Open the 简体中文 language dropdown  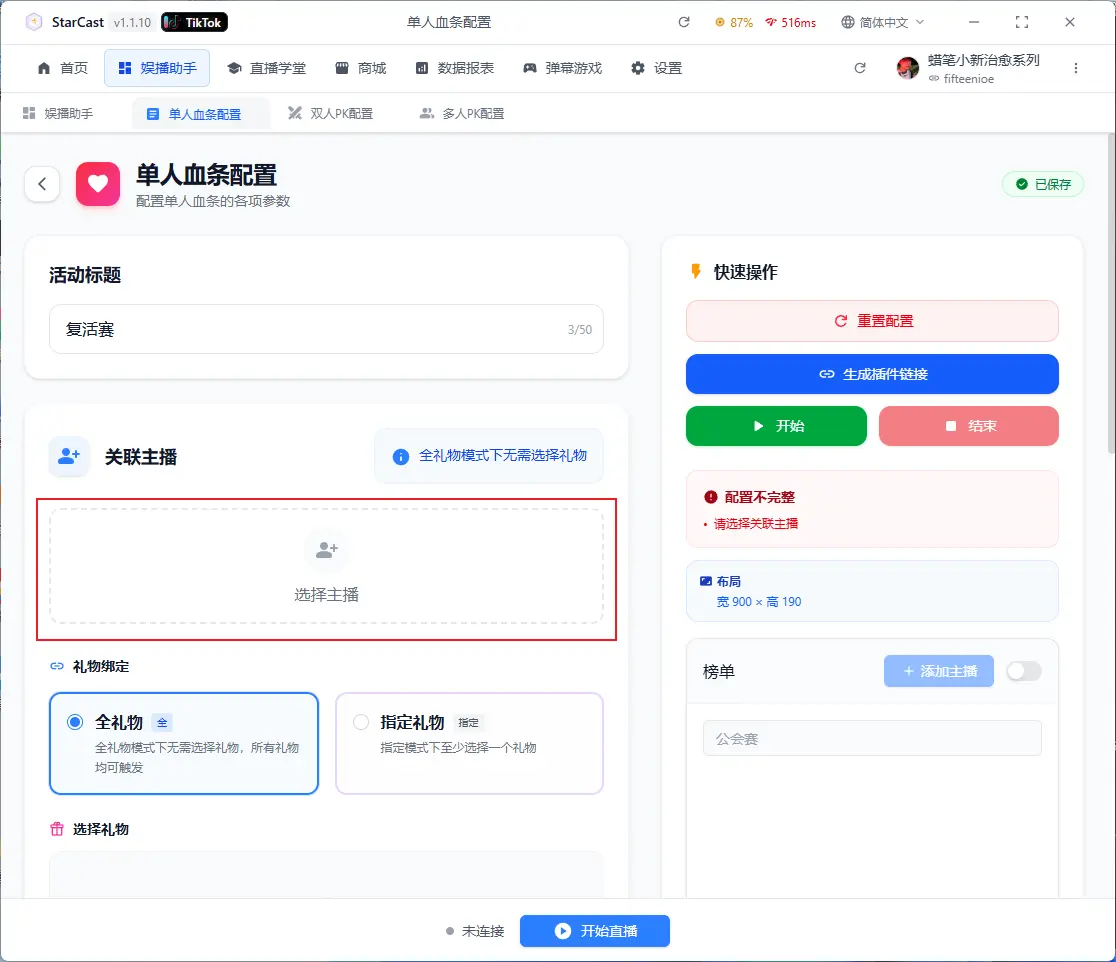pos(882,22)
